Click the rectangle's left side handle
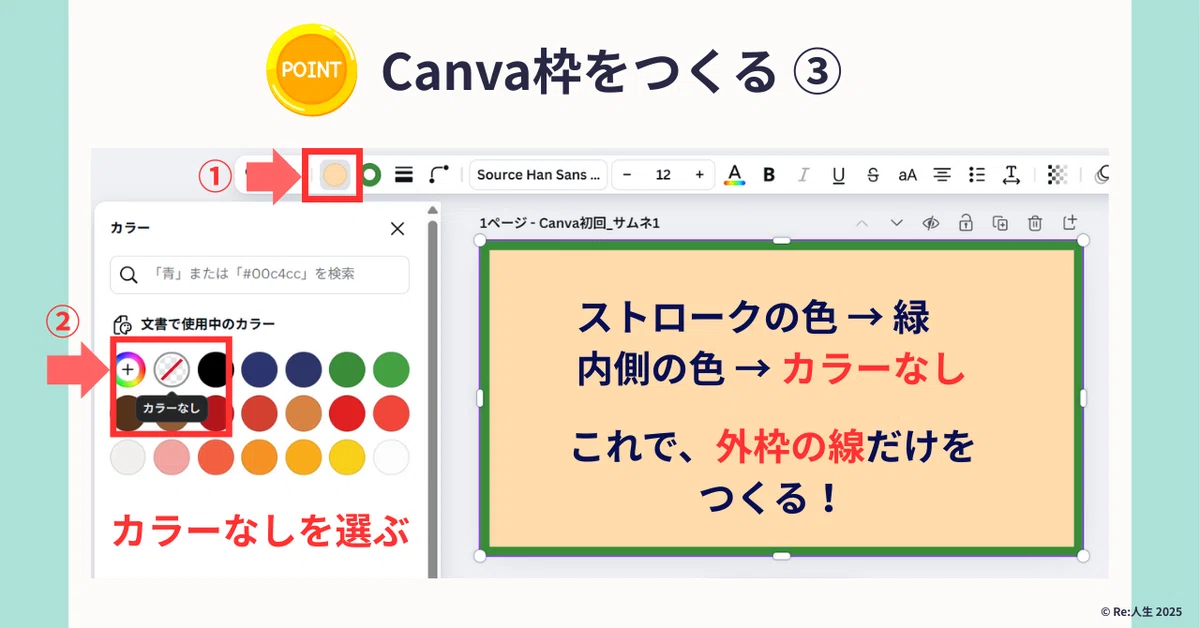This screenshot has height=628, width=1200. (480, 398)
